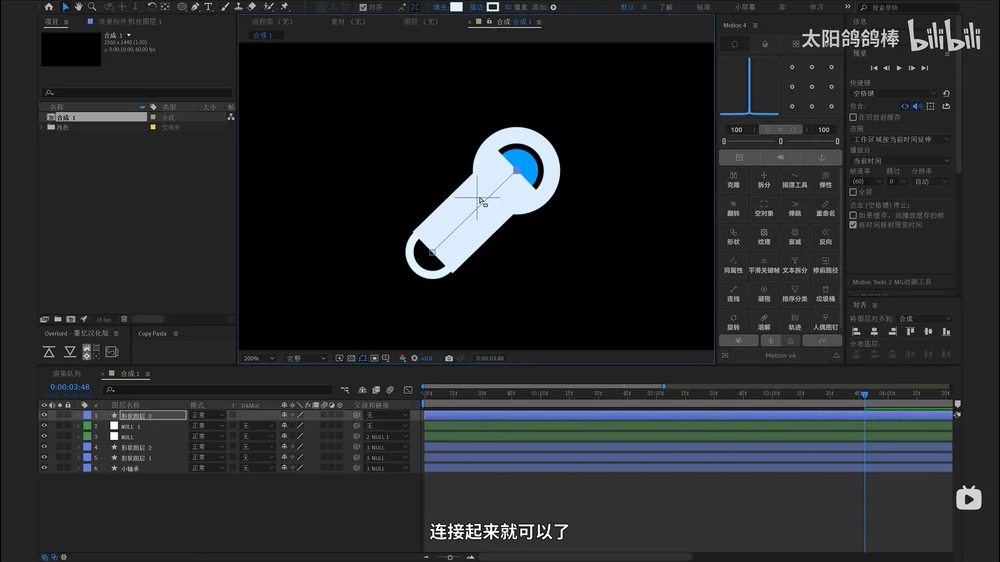Viewport: 1000px width, 562px height.
Task: Open the 工作区域 range dropdown
Action: click(901, 140)
